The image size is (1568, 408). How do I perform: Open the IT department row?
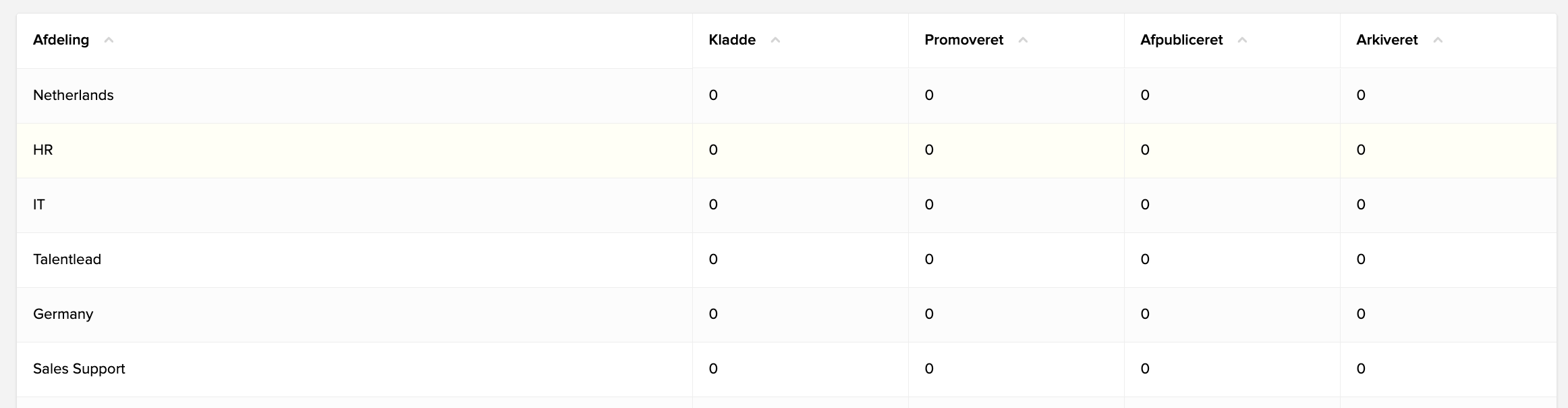(x=787, y=205)
